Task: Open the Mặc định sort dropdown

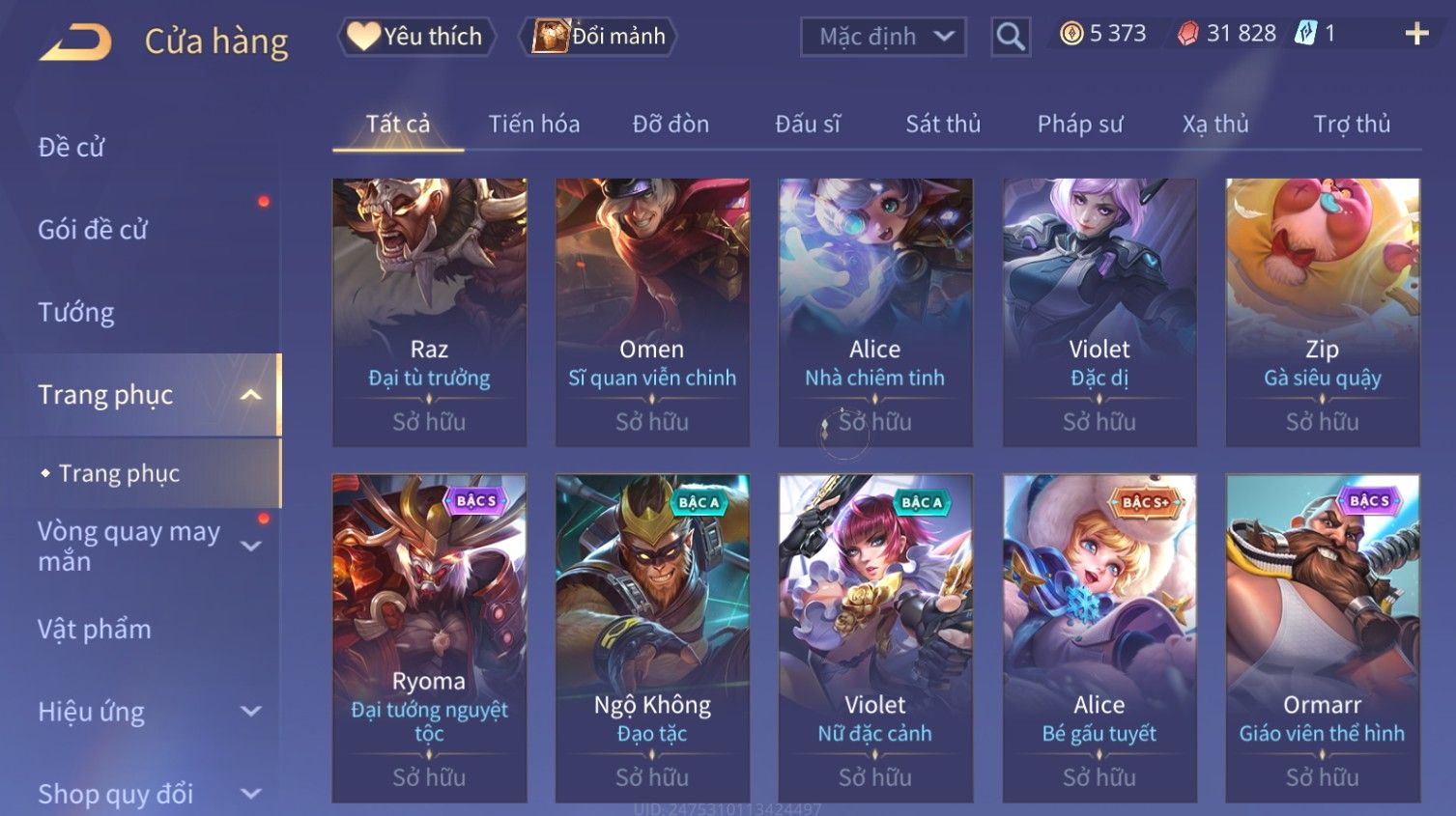Action: pos(883,37)
